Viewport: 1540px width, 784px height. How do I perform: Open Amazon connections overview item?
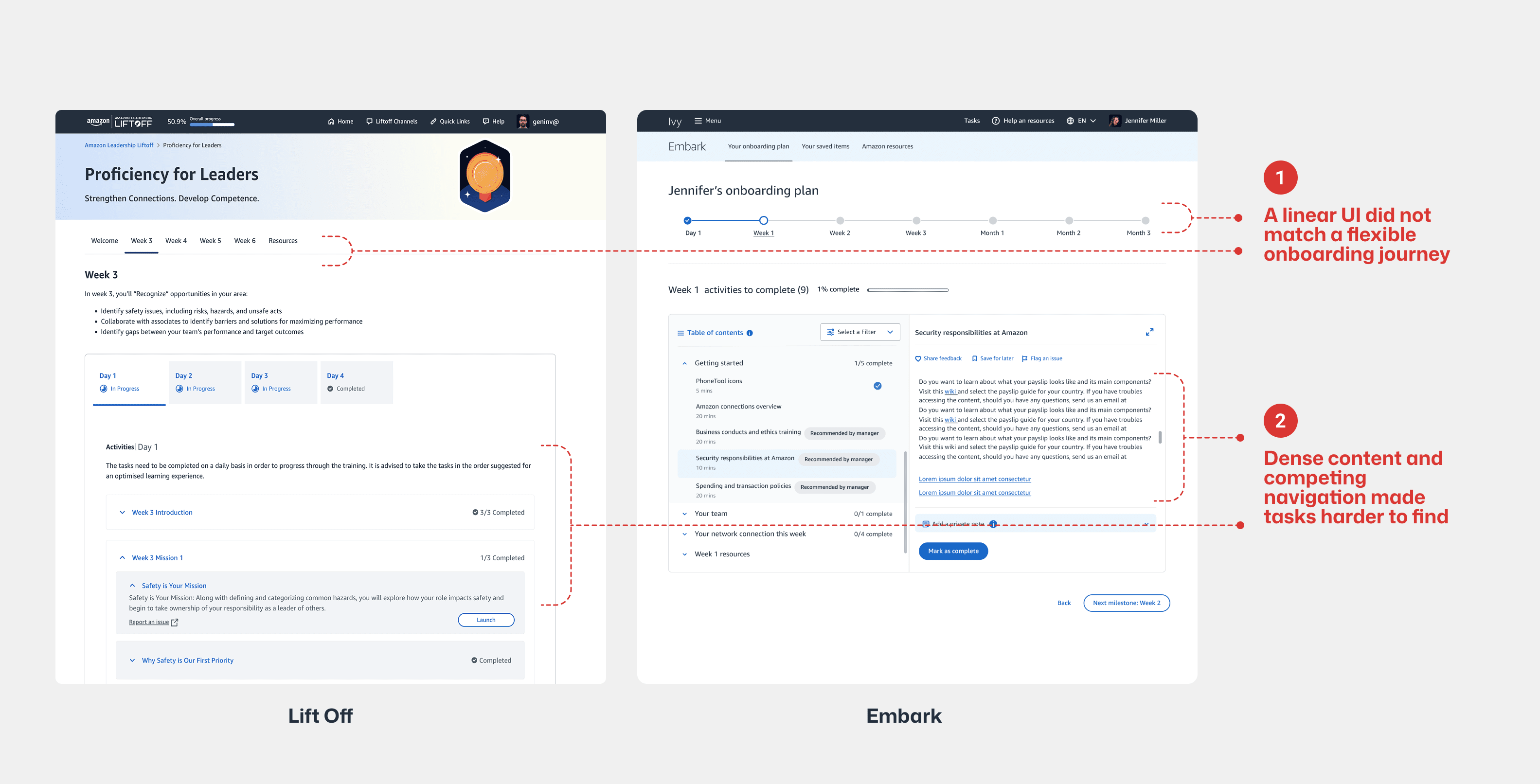(738, 406)
